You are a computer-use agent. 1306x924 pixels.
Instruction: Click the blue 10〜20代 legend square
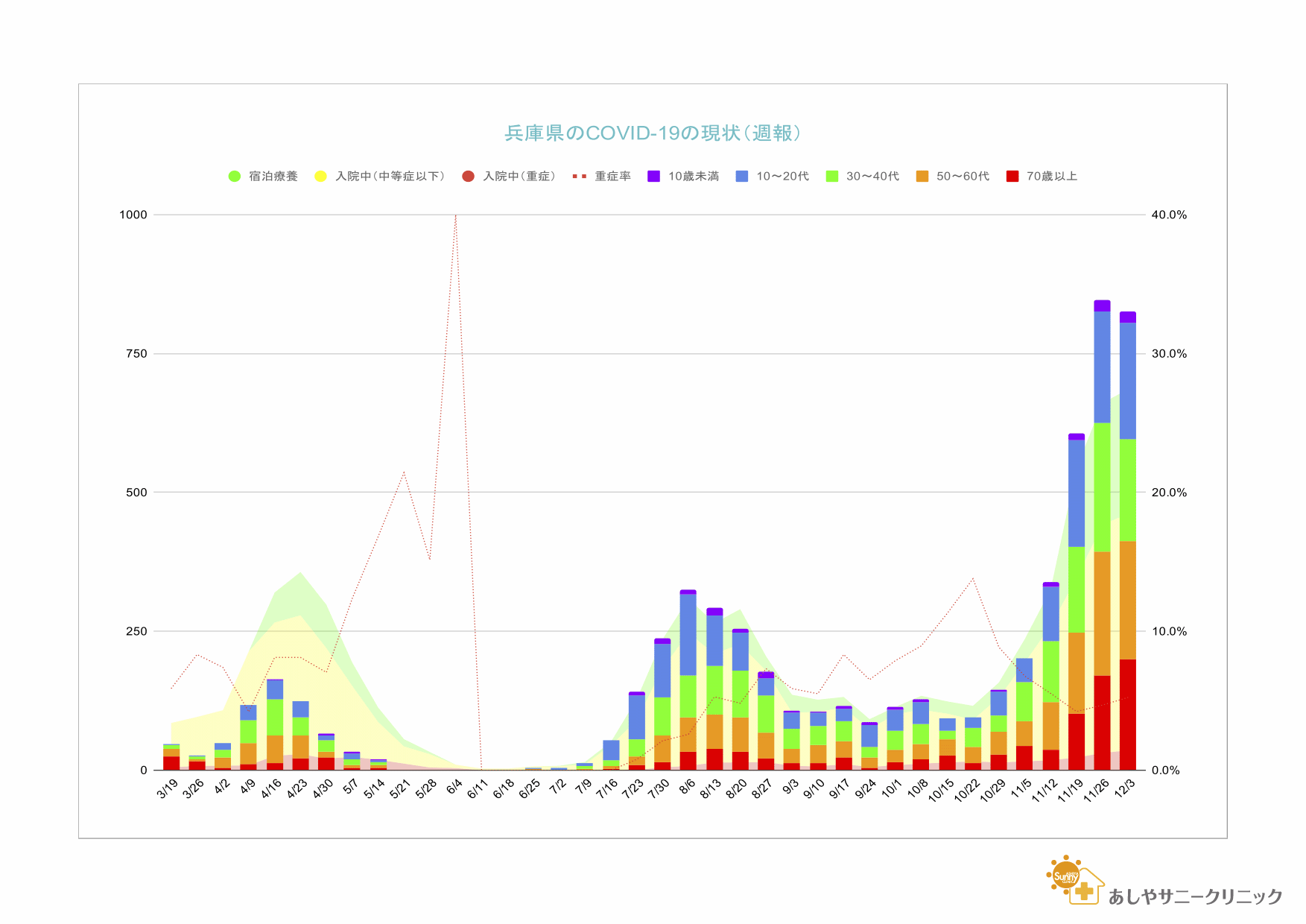coord(742,177)
